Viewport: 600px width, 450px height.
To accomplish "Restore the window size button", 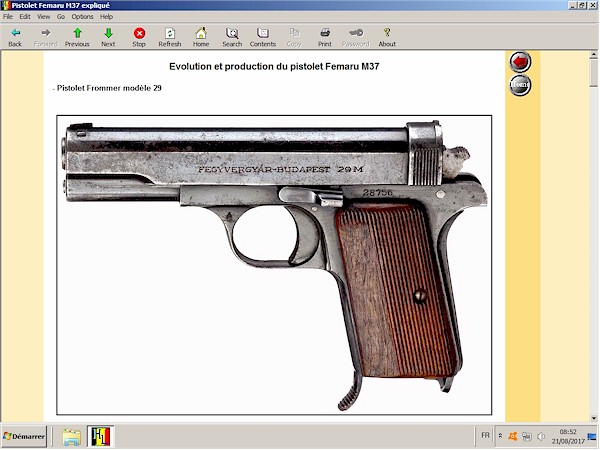I will 581,5.
